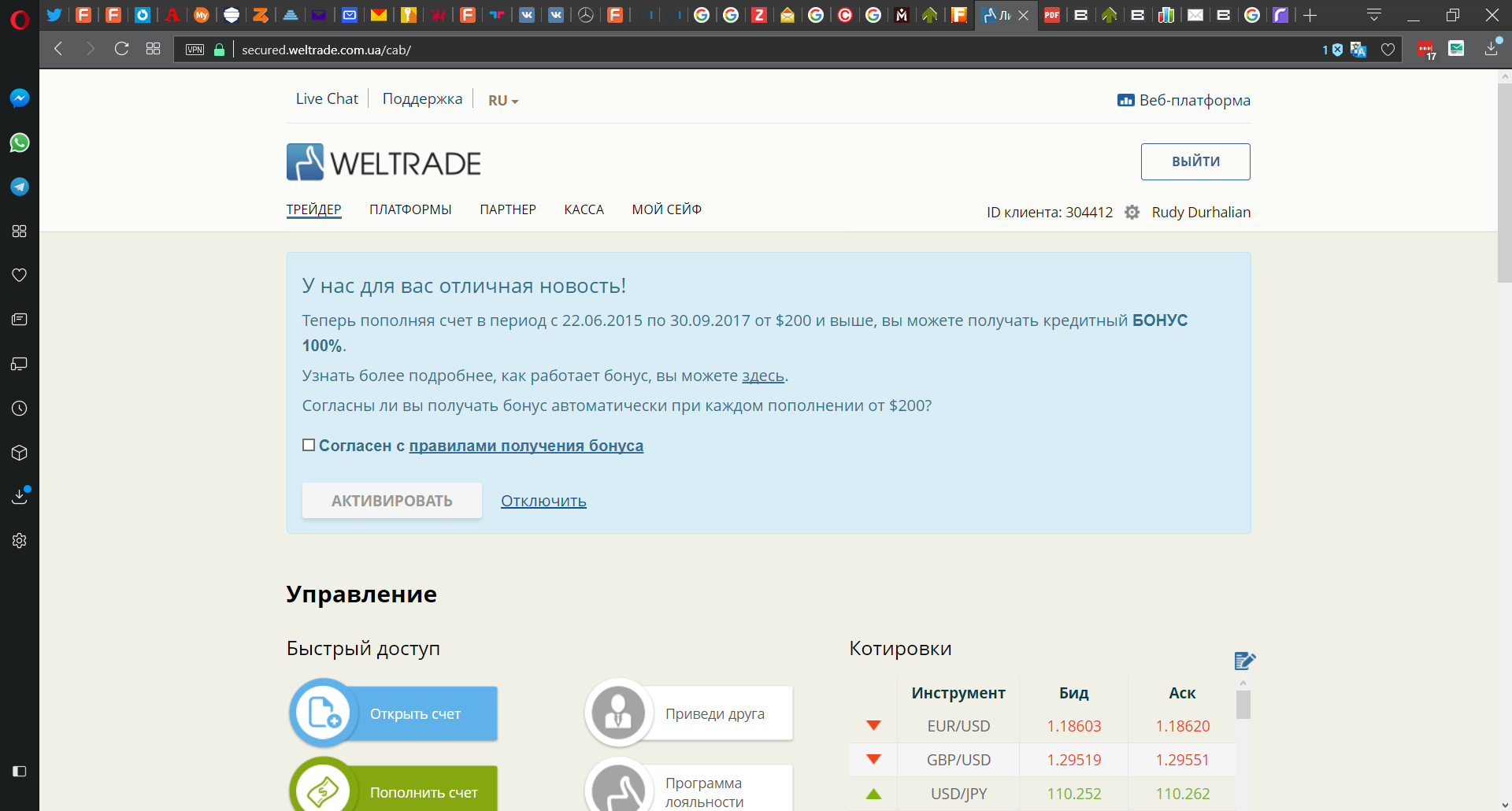
Task: Click the EUR/USD bid value 1.18603
Action: (x=1074, y=726)
